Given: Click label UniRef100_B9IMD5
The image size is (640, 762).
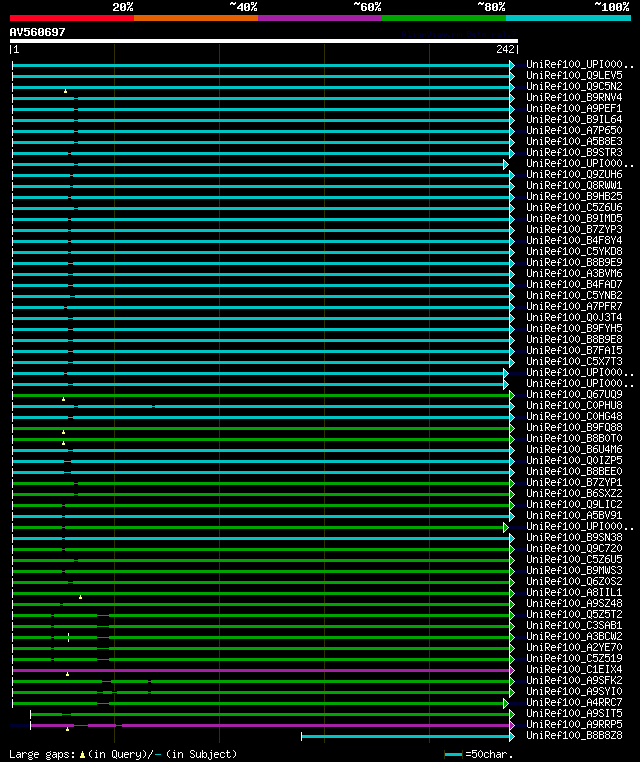Looking at the screenshot, I should pyautogui.click(x=574, y=219).
